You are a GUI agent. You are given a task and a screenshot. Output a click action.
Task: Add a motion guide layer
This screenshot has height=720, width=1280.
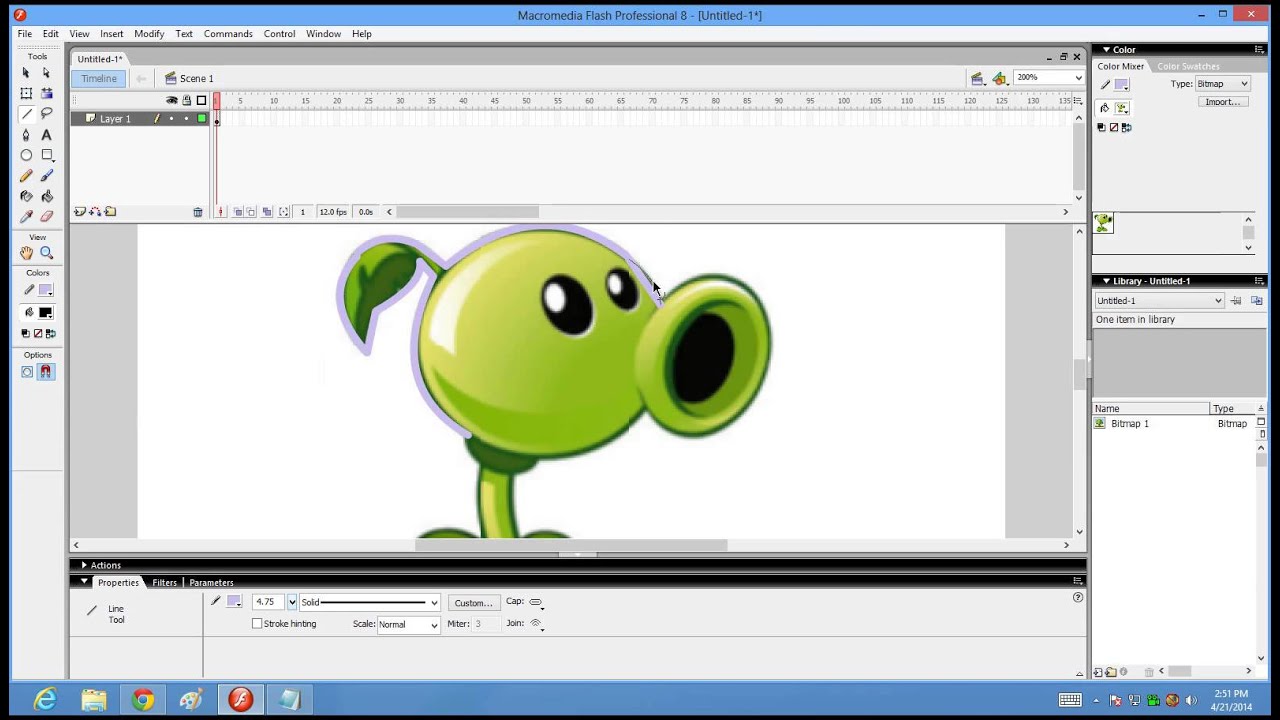(95, 212)
